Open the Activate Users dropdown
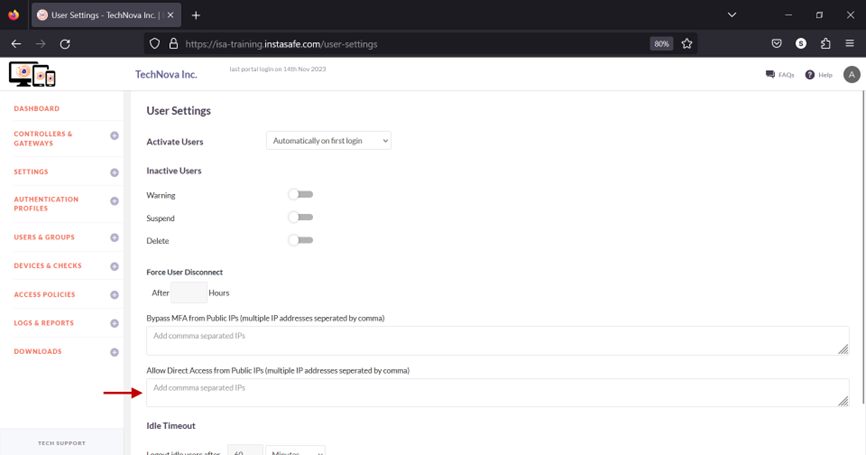This screenshot has height=455, width=866. 329,141
